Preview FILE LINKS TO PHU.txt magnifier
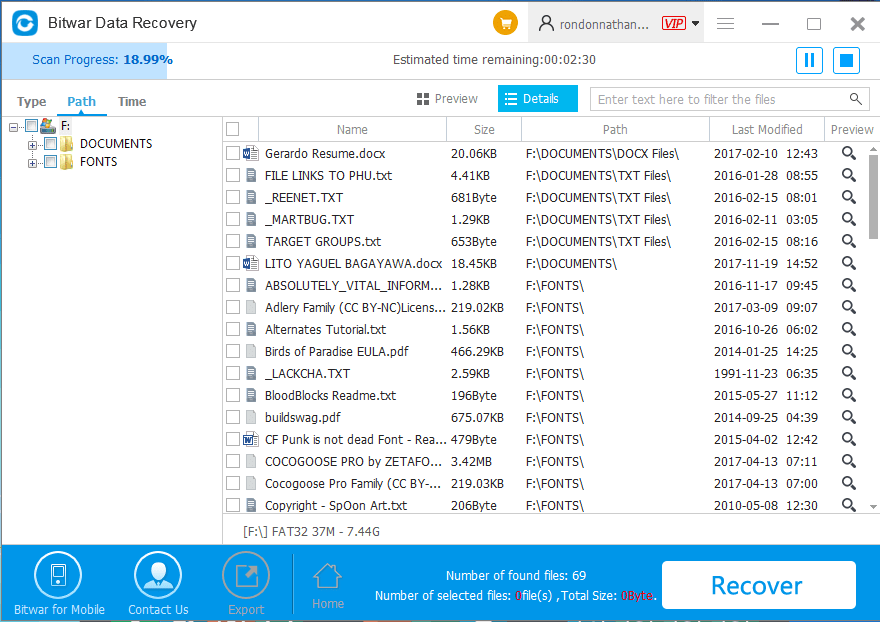Viewport: 880px width, 622px height. 849,175
